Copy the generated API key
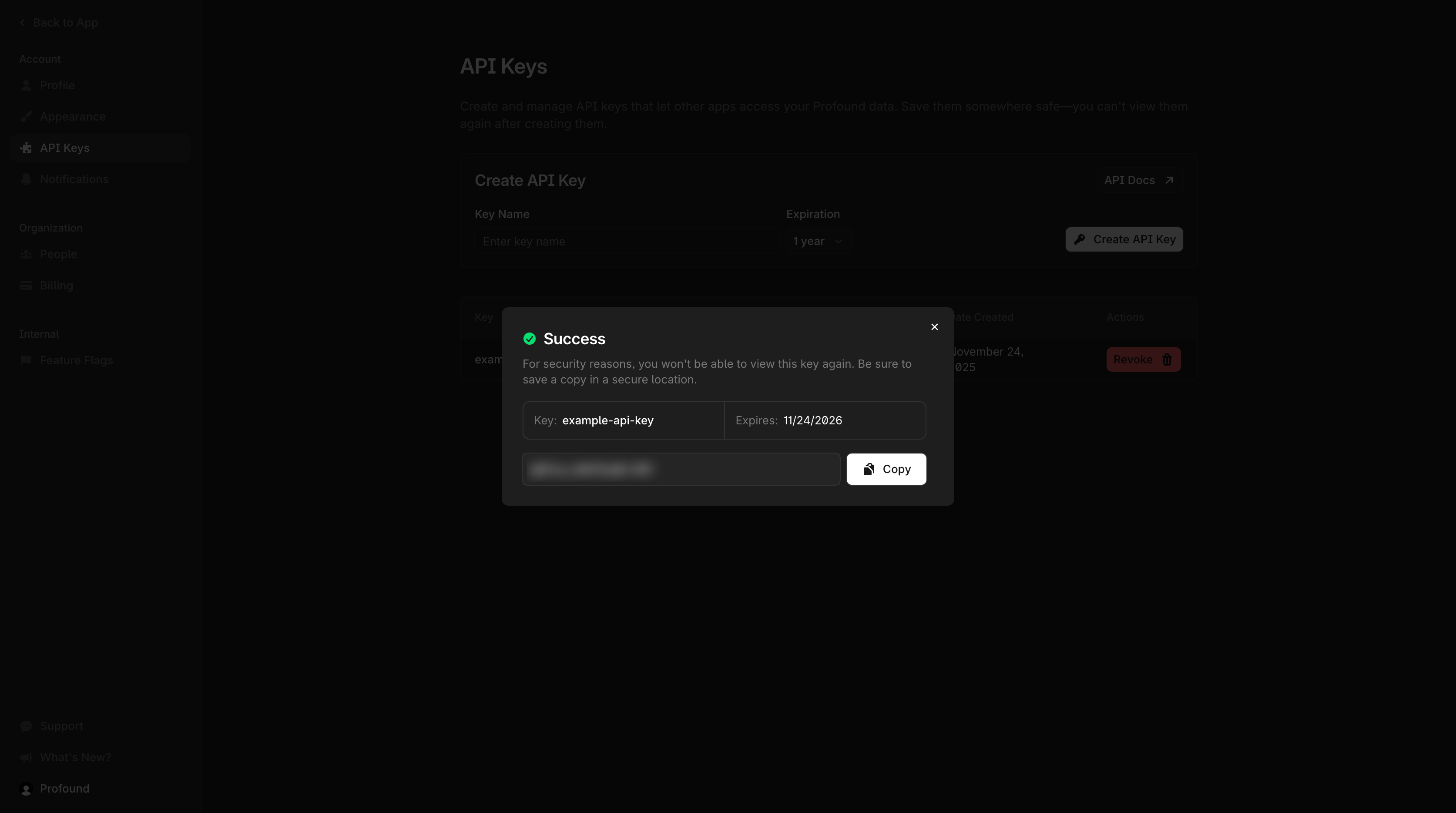Image resolution: width=1456 pixels, height=813 pixels. pos(886,469)
